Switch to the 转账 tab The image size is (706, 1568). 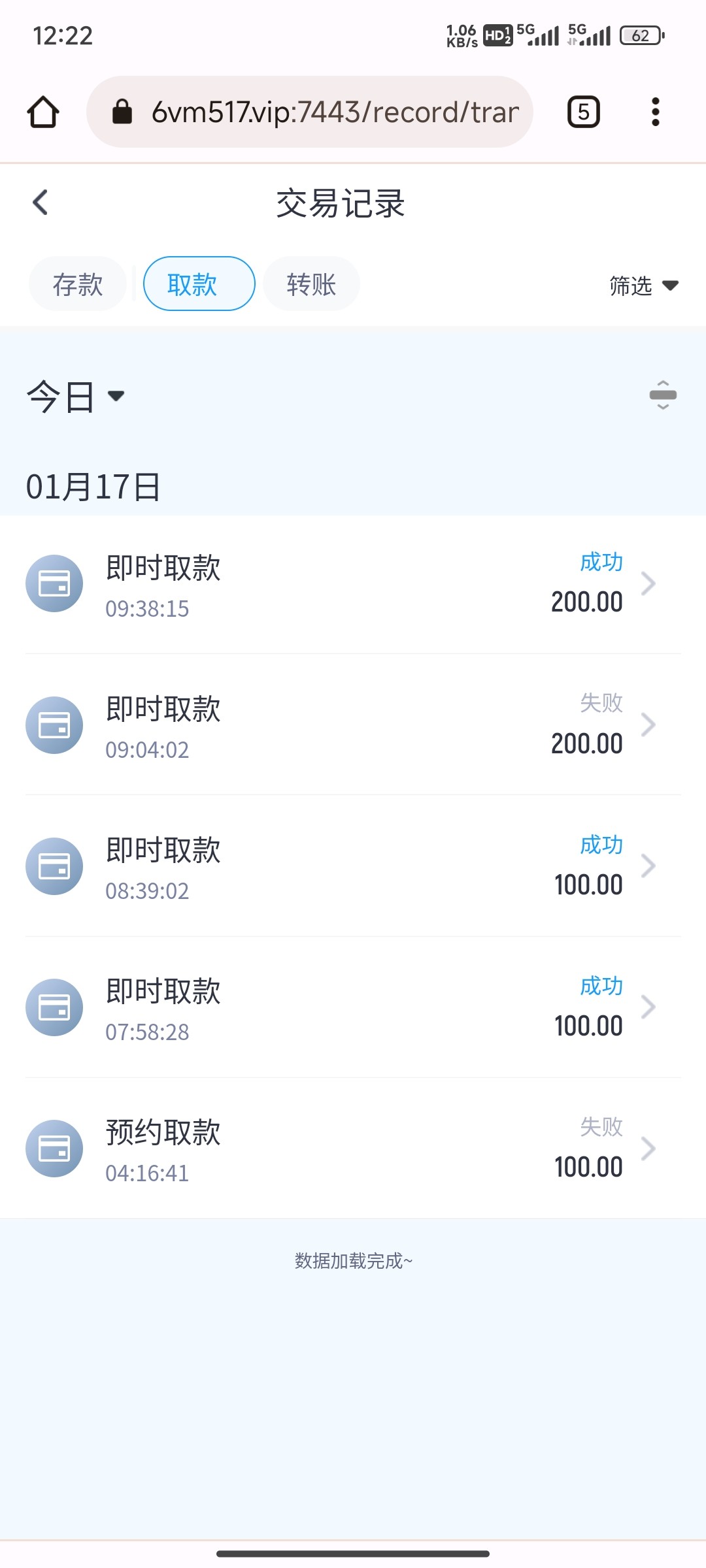[x=311, y=284]
